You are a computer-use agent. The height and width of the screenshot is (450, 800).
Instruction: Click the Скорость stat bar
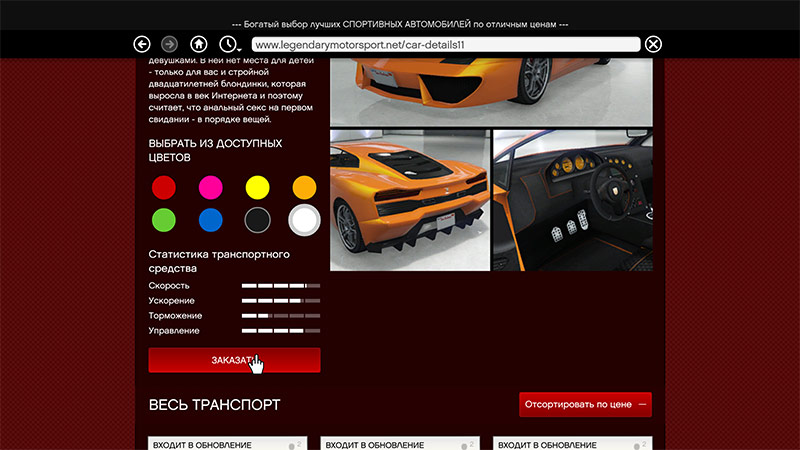[x=281, y=286]
